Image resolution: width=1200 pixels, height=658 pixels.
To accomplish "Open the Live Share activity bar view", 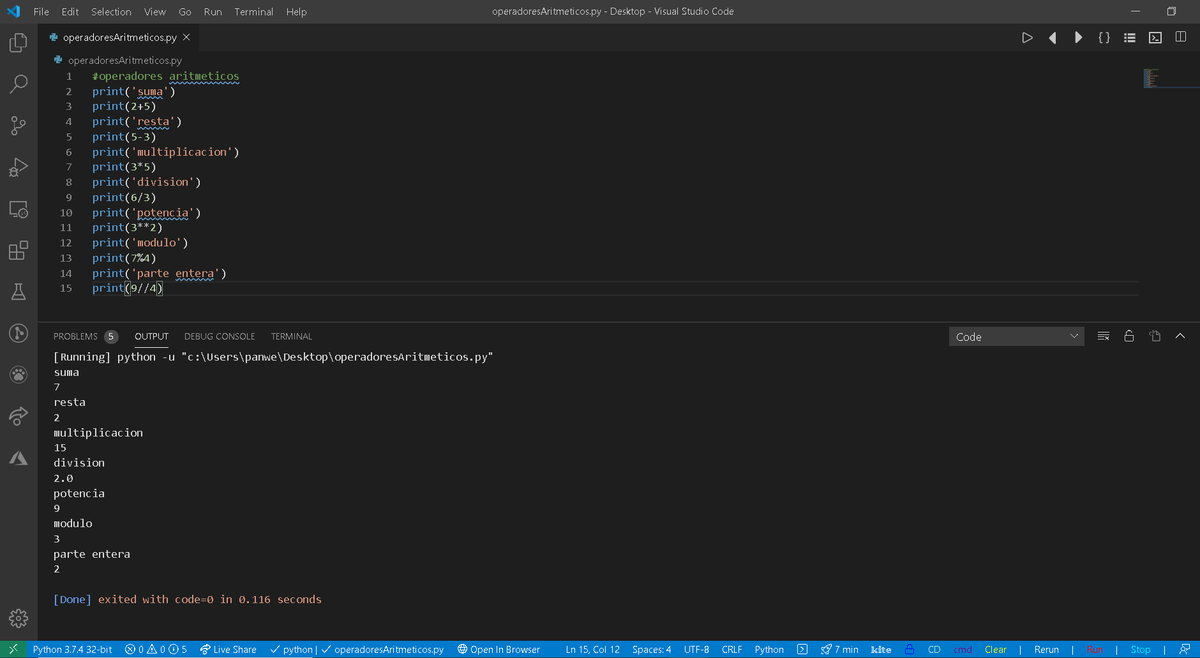I will click(18, 415).
